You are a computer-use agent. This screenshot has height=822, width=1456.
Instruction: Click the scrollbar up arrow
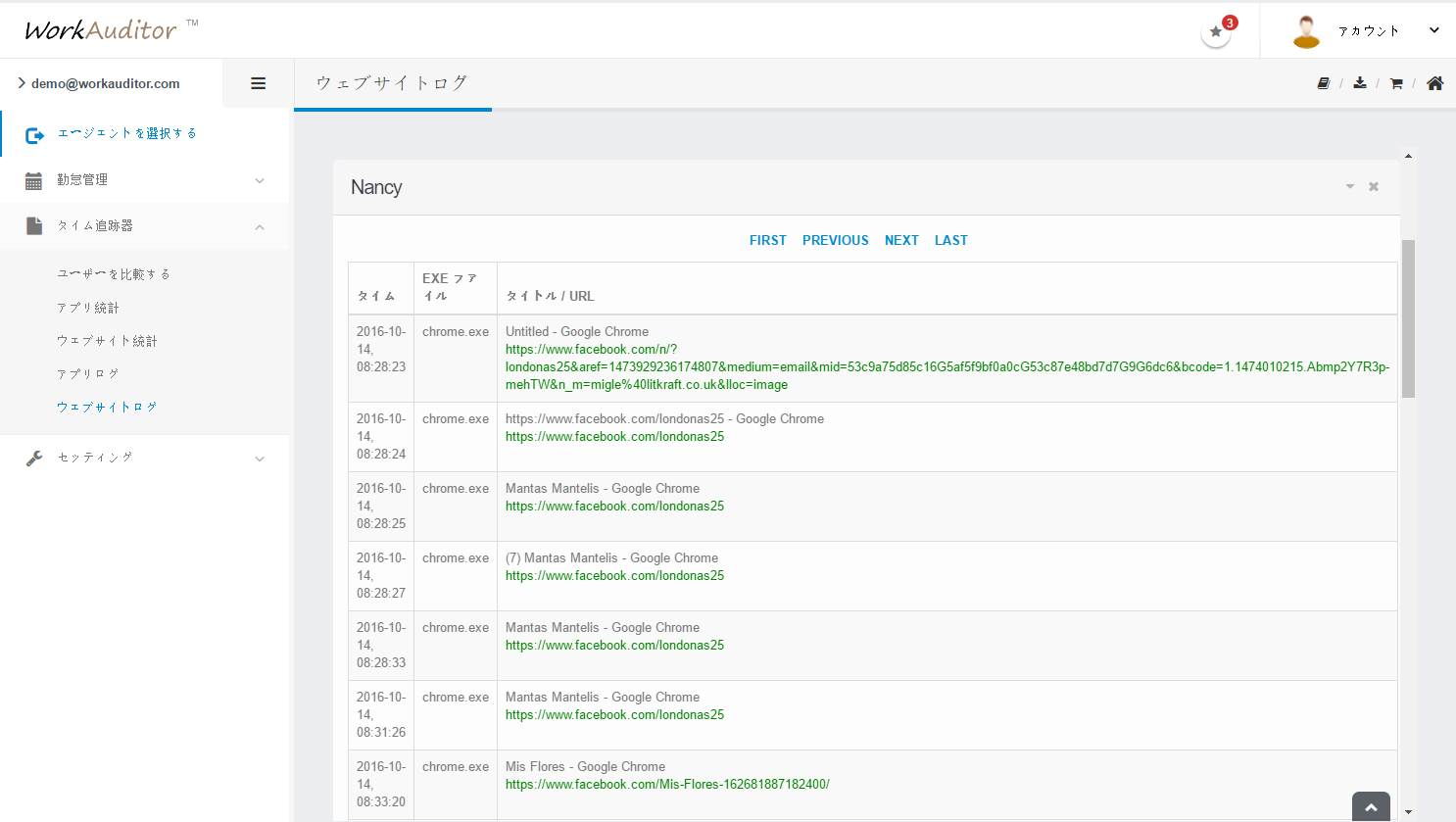1408,156
